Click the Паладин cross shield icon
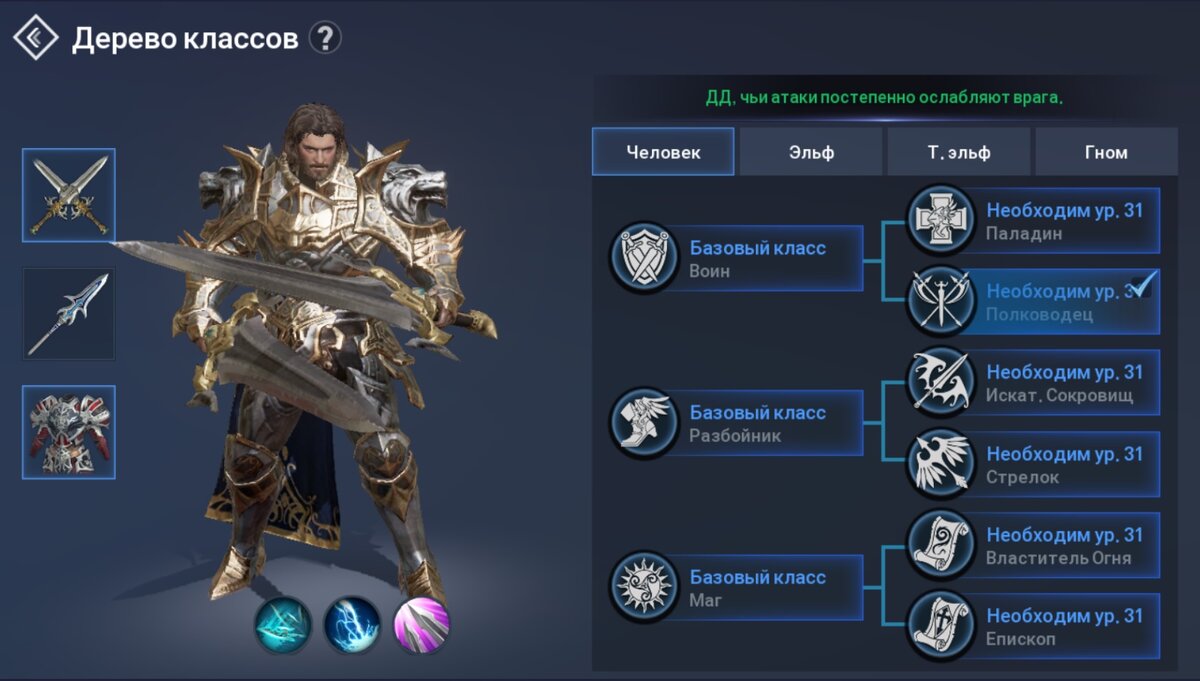The height and width of the screenshot is (681, 1200). coord(941,220)
